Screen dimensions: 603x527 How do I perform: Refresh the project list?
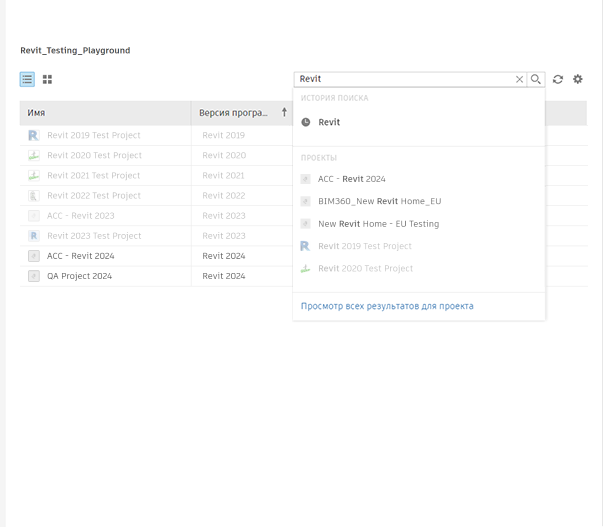[x=558, y=79]
